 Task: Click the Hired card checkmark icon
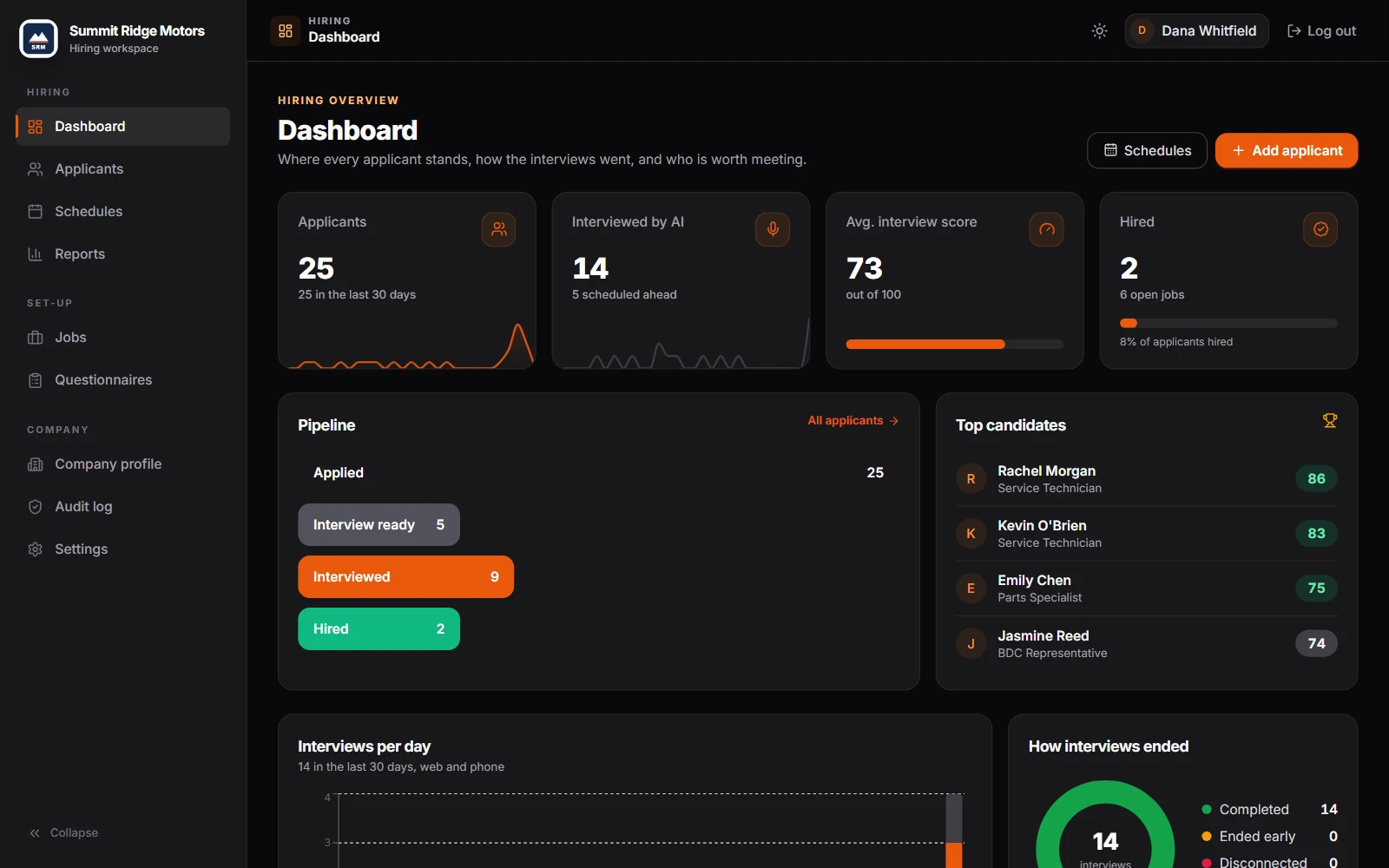point(1320,229)
